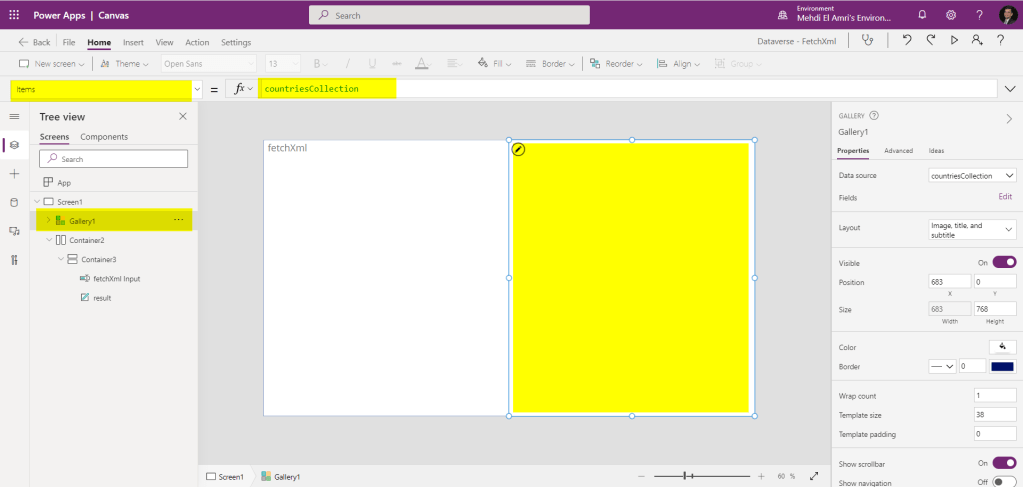Close the Tree view panel
Viewport: 1023px width, 487px height.
coord(182,117)
